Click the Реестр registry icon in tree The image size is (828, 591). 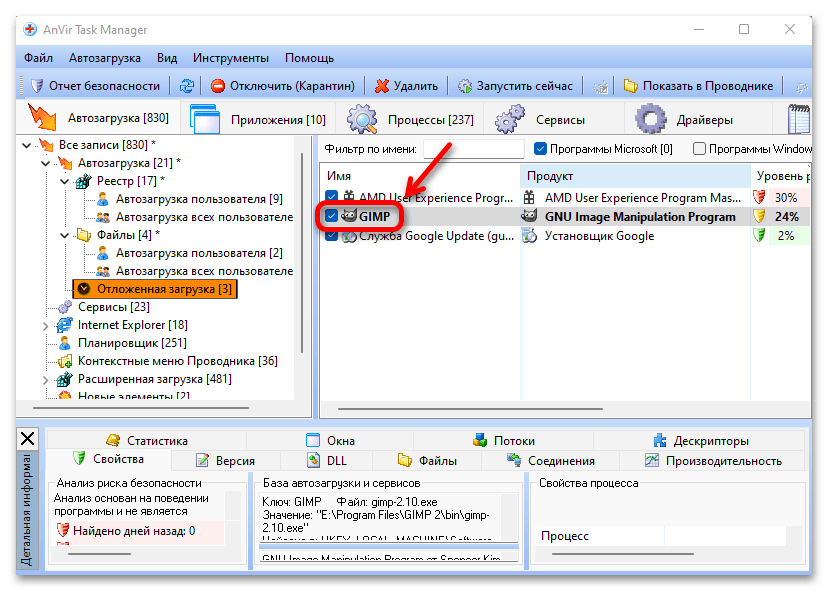[x=83, y=181]
